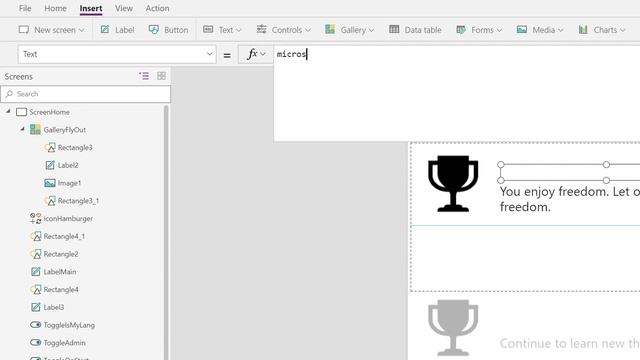
Task: Open the Action tab
Action: click(157, 8)
